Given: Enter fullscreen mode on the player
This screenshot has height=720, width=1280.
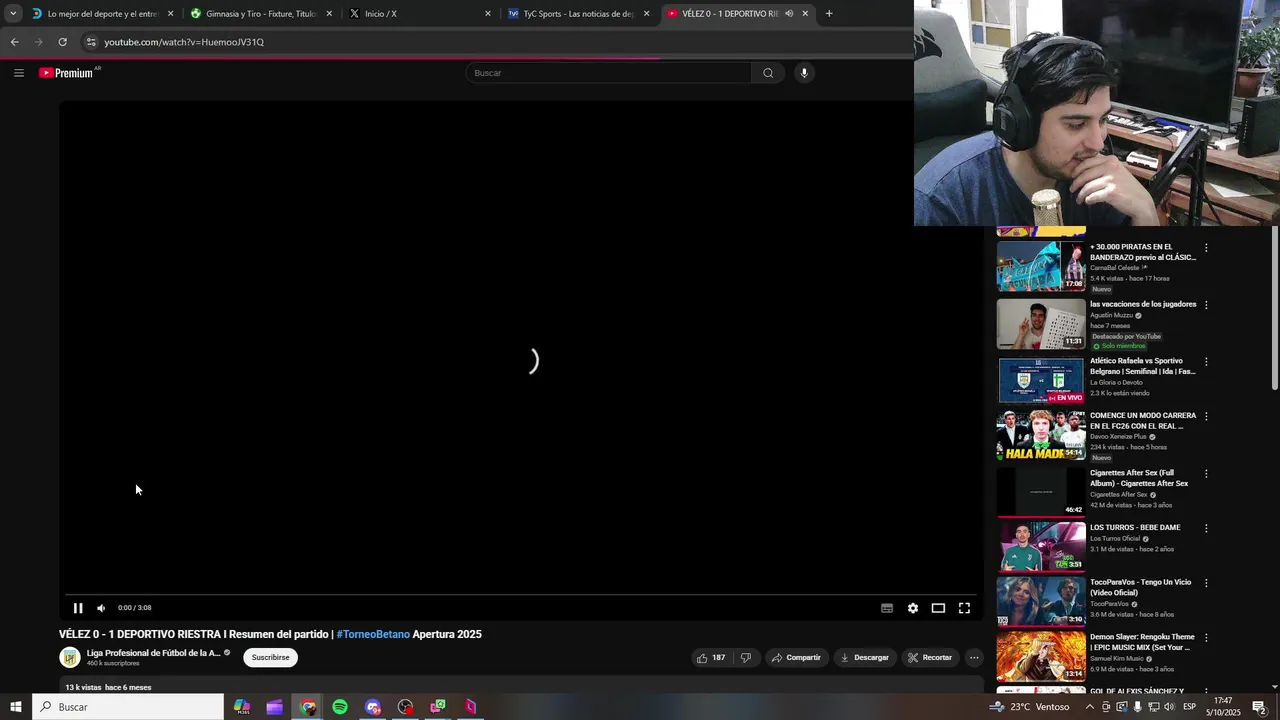Looking at the screenshot, I should tap(965, 608).
